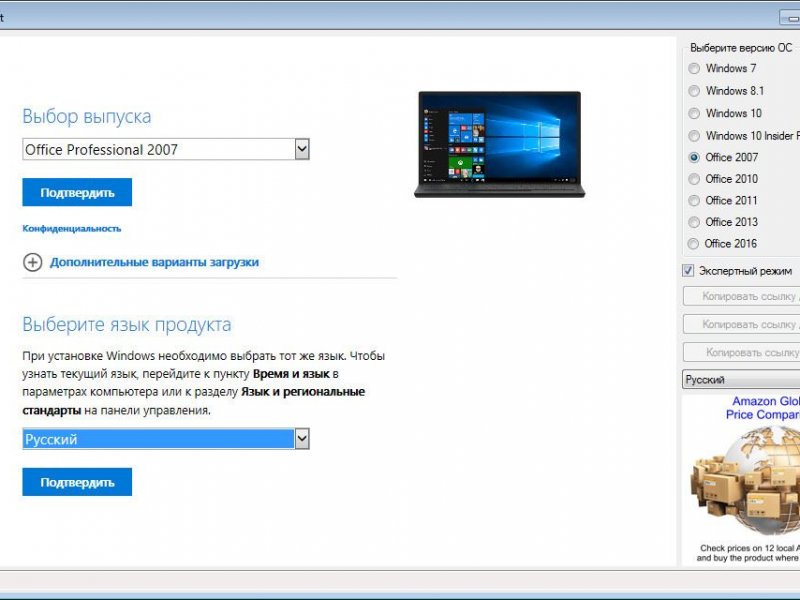Click Подтвердить under the language selector
This screenshot has width=800, height=600.
tap(77, 482)
